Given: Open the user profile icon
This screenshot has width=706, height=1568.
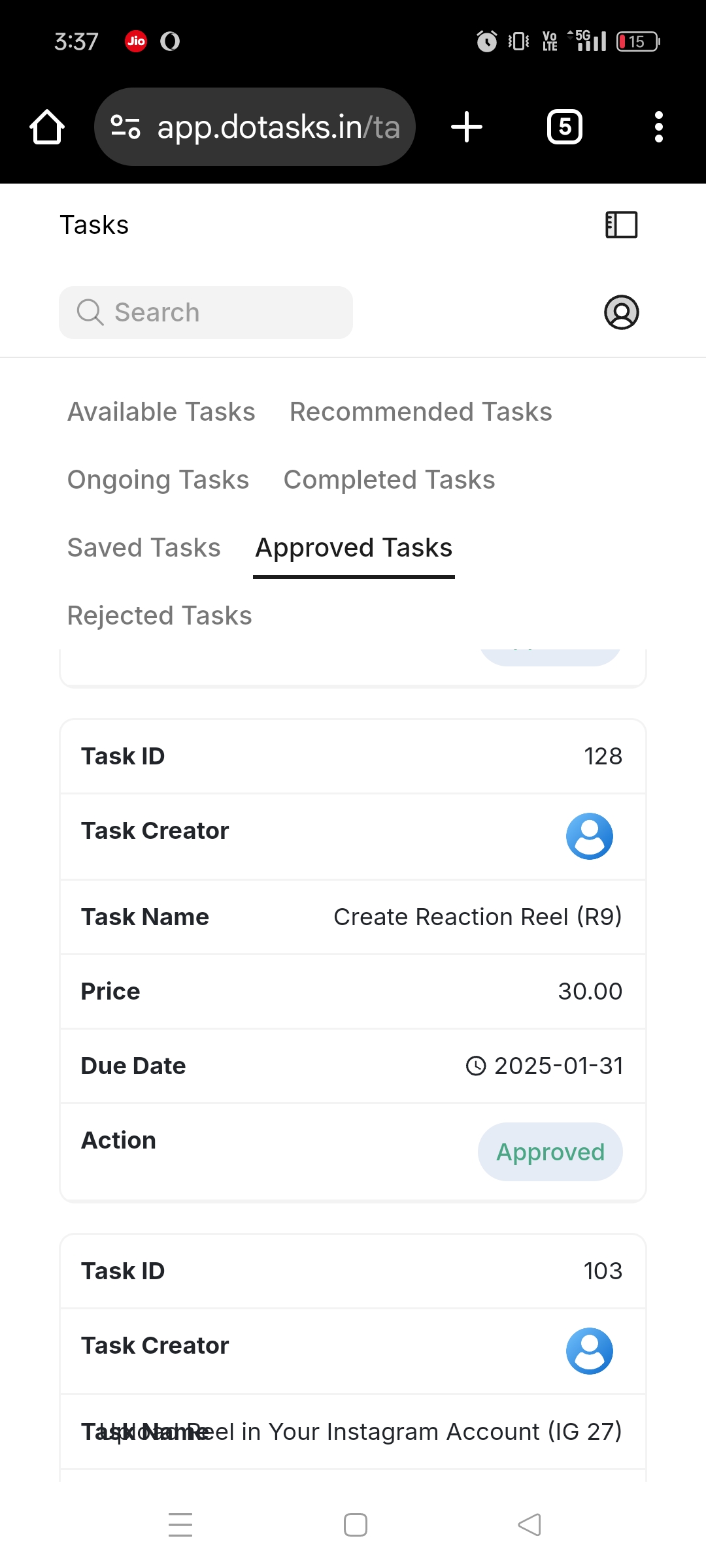Looking at the screenshot, I should [x=621, y=312].
